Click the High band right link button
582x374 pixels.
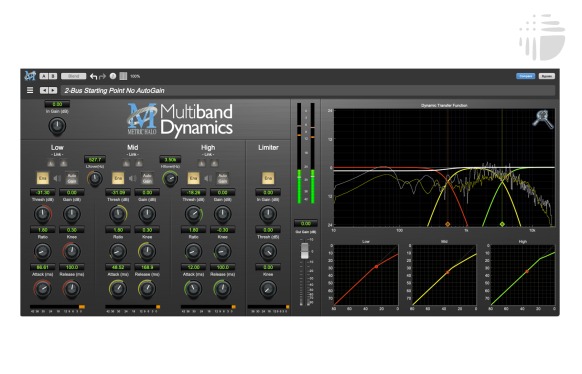[x=214, y=163]
